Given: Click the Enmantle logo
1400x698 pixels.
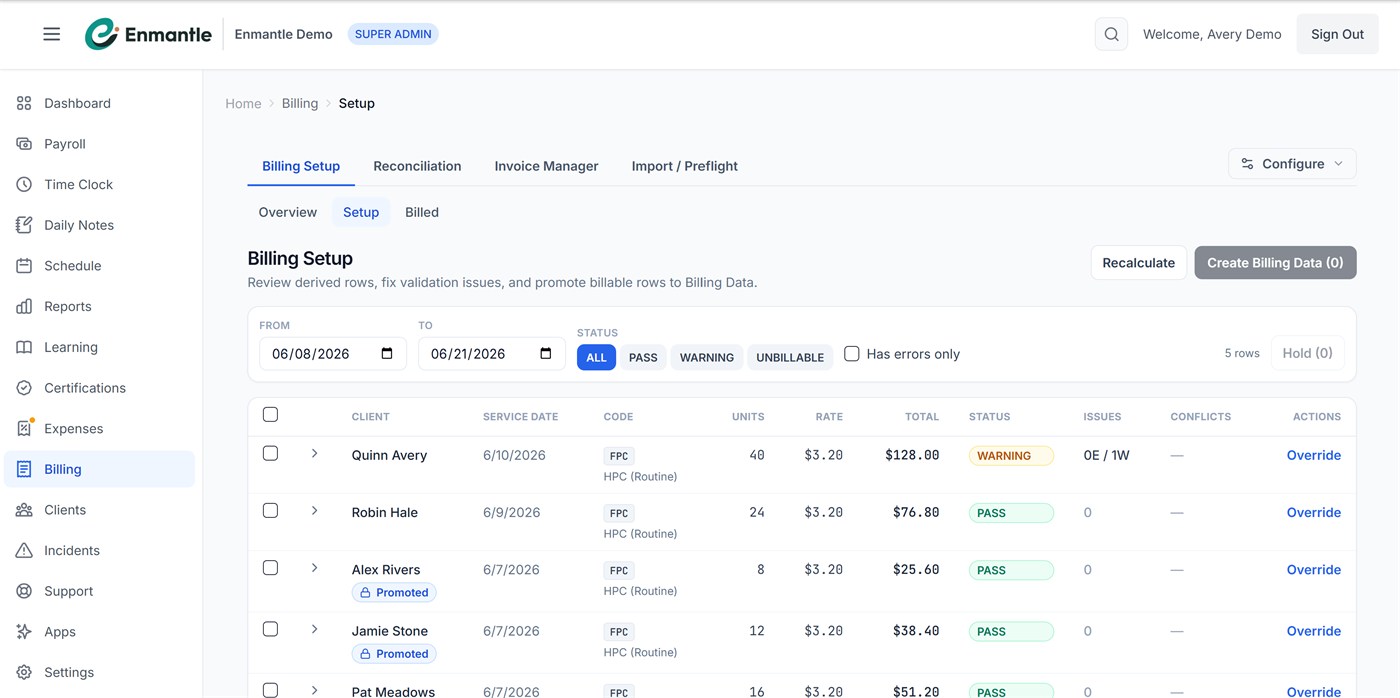Looking at the screenshot, I should click(x=148, y=34).
